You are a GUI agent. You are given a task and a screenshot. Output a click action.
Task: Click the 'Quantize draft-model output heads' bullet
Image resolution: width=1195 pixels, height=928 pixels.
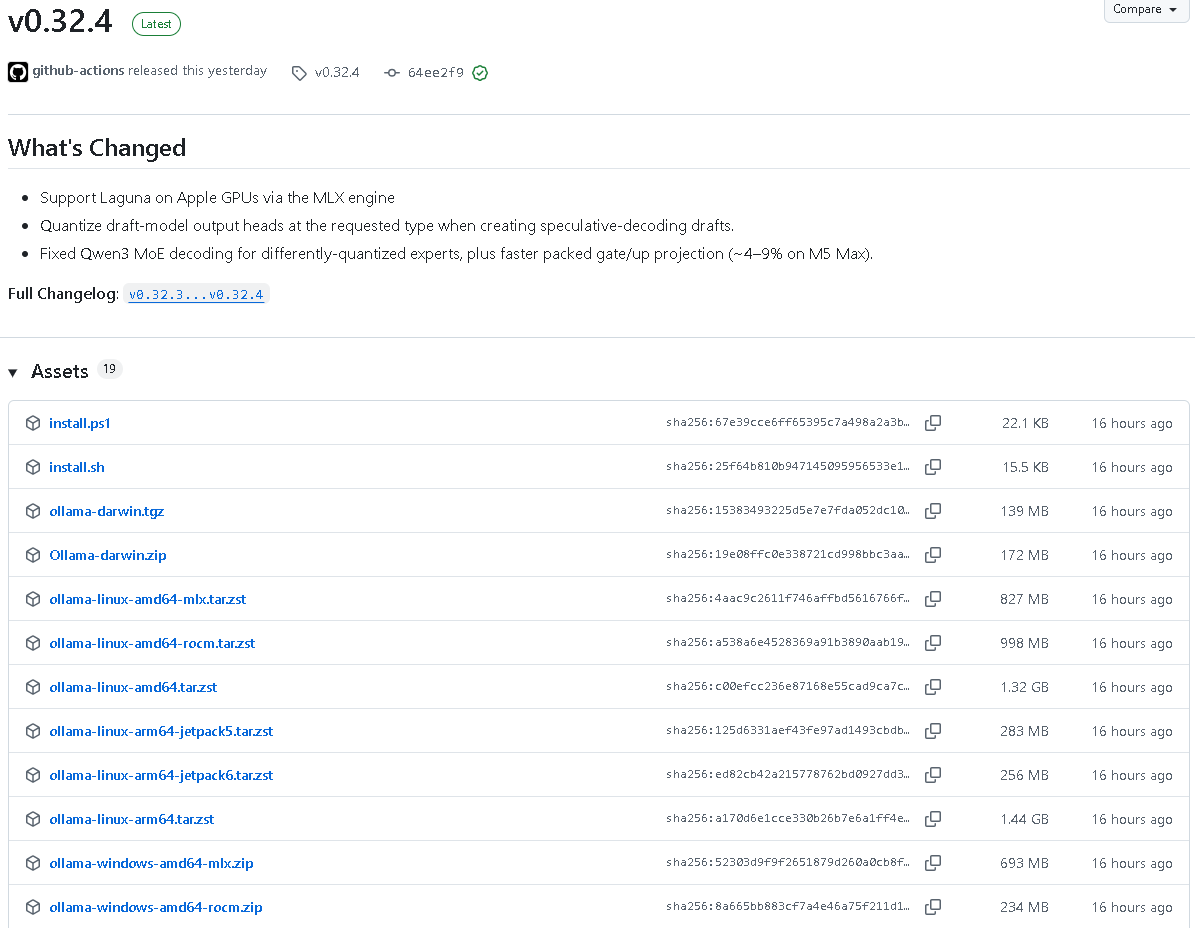(x=387, y=226)
